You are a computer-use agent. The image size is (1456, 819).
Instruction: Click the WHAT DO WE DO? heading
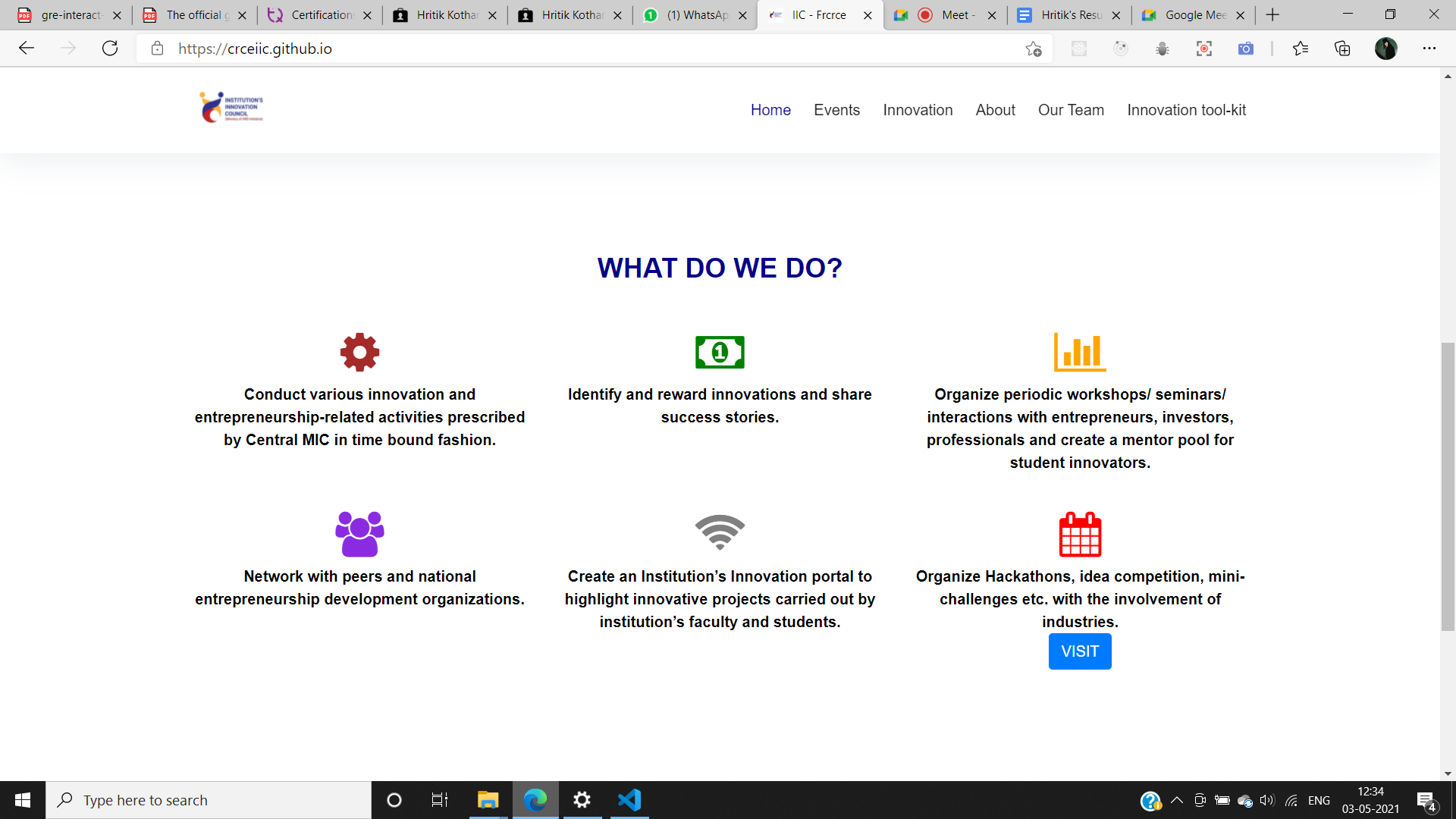(x=720, y=268)
